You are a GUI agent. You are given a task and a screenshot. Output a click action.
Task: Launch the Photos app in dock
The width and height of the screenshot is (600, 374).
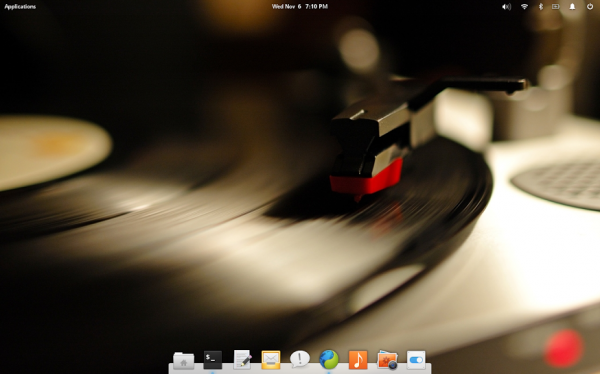[387, 360]
